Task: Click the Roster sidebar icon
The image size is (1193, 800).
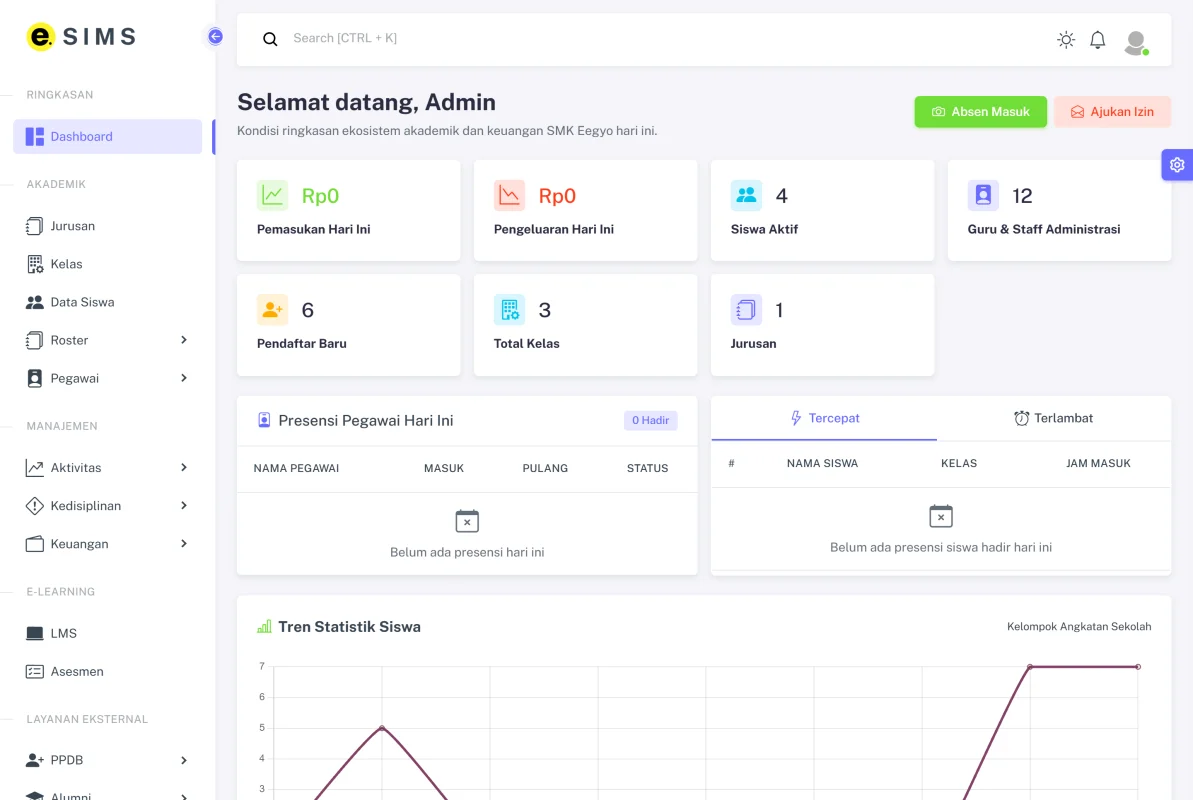Action: (34, 340)
